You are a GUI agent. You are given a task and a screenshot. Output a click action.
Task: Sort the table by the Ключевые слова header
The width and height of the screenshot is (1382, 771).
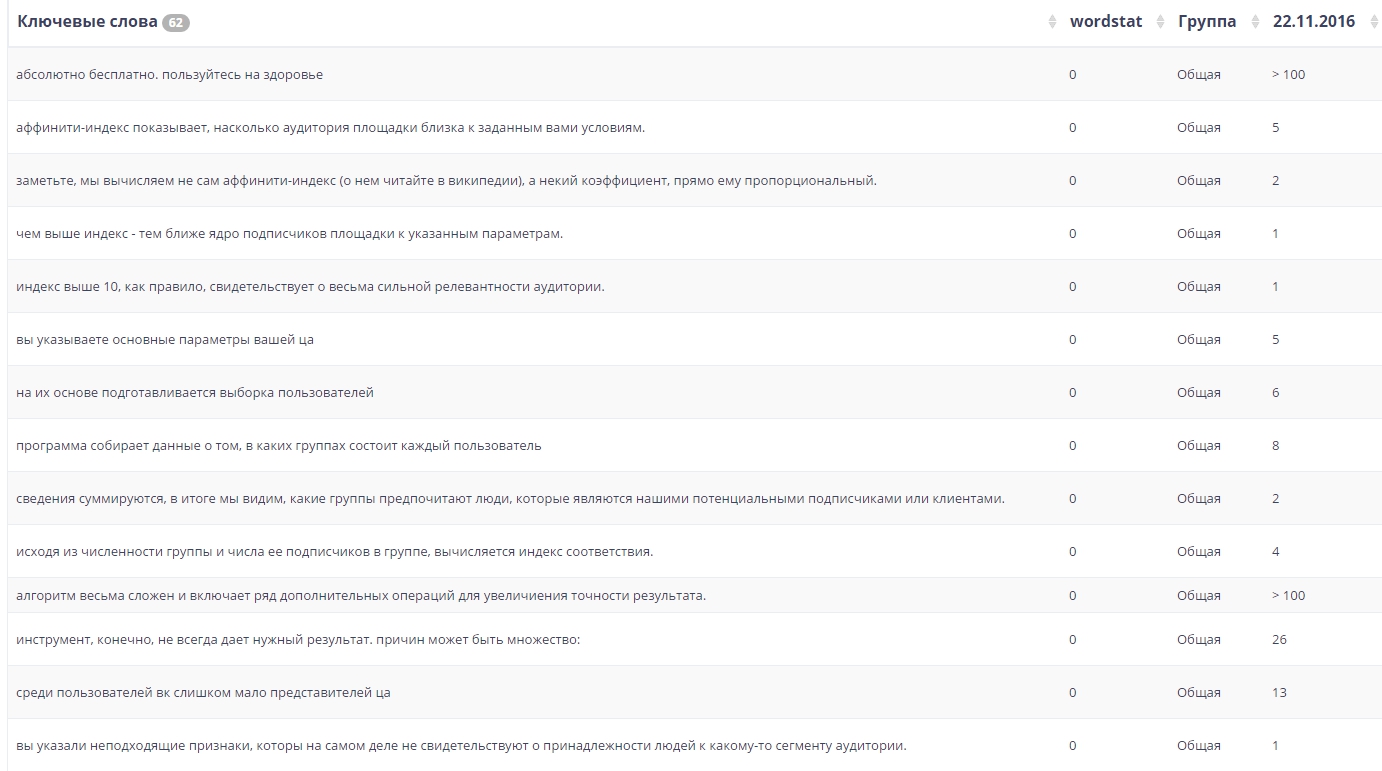(x=87, y=22)
